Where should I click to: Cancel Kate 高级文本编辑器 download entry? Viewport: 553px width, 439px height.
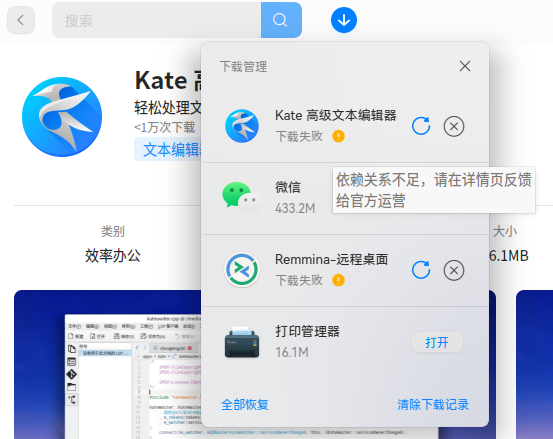coord(454,126)
